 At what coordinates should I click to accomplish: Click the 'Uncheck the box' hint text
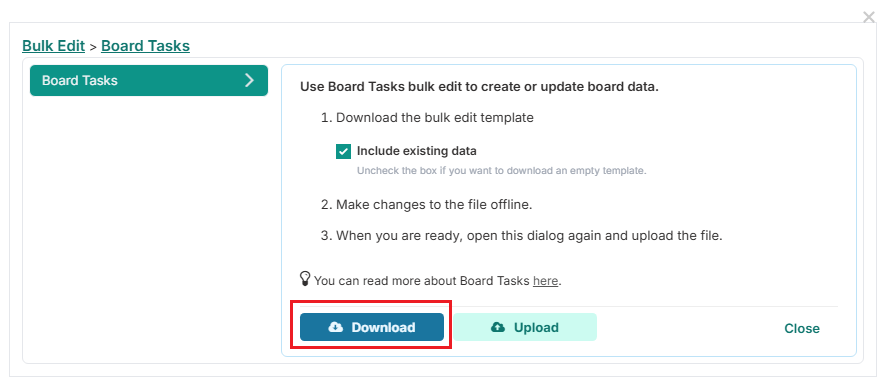(x=502, y=170)
